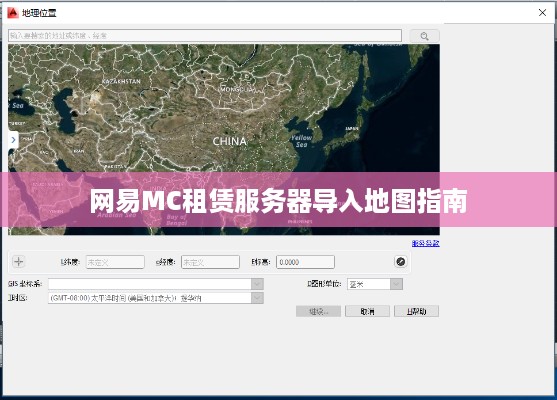Click the Help button

point(416,311)
